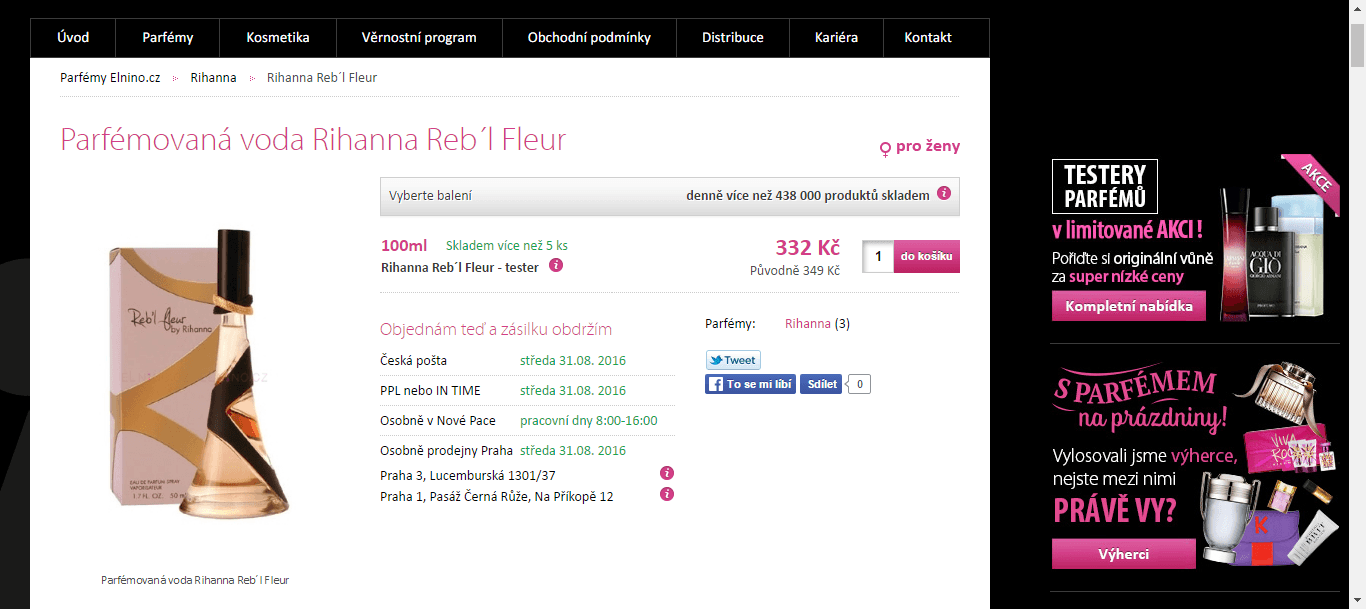Open the Parfémy menu item
This screenshot has height=609, width=1366.
coord(168,38)
